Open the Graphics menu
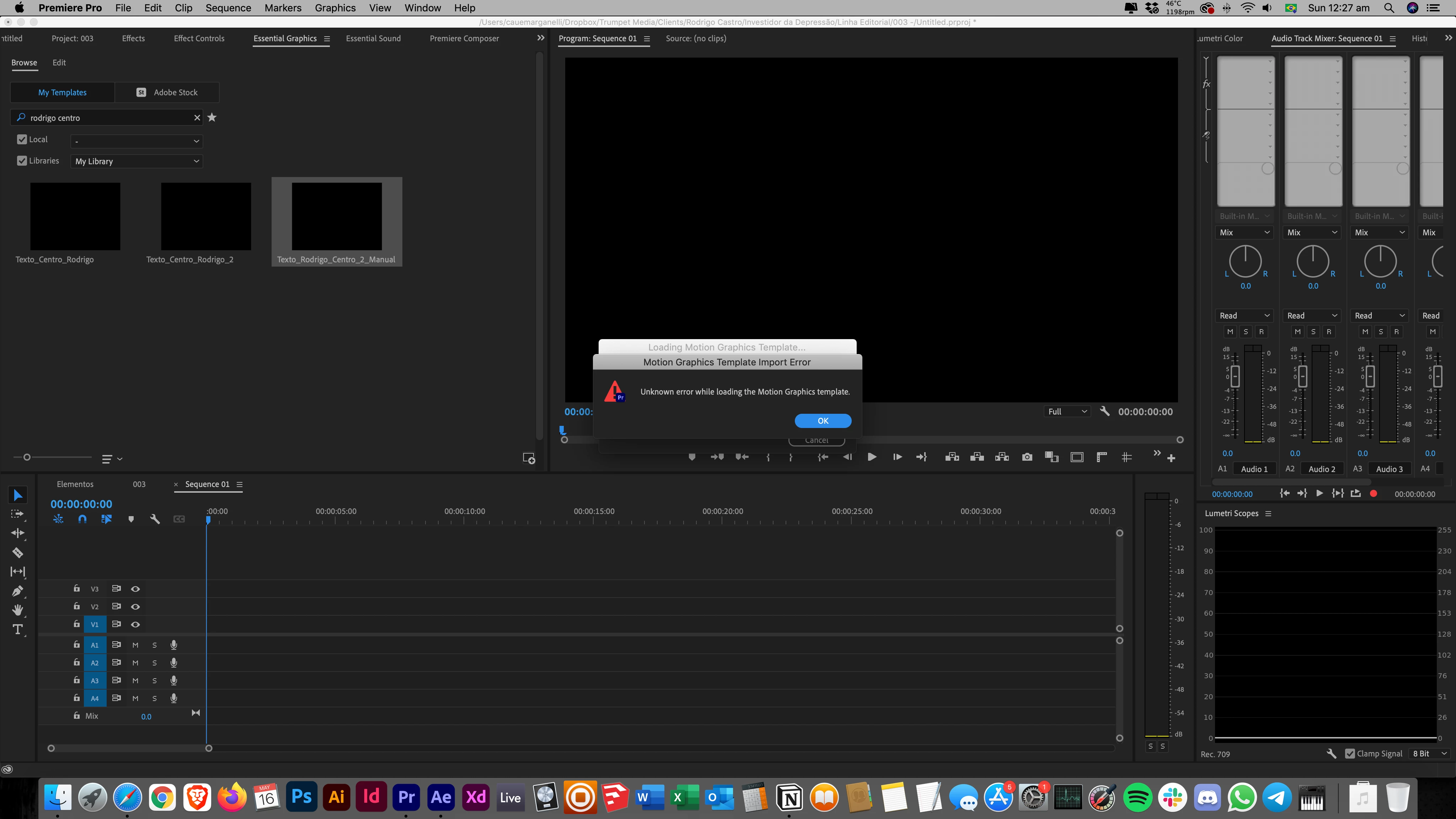This screenshot has width=1456, height=819. (x=335, y=8)
